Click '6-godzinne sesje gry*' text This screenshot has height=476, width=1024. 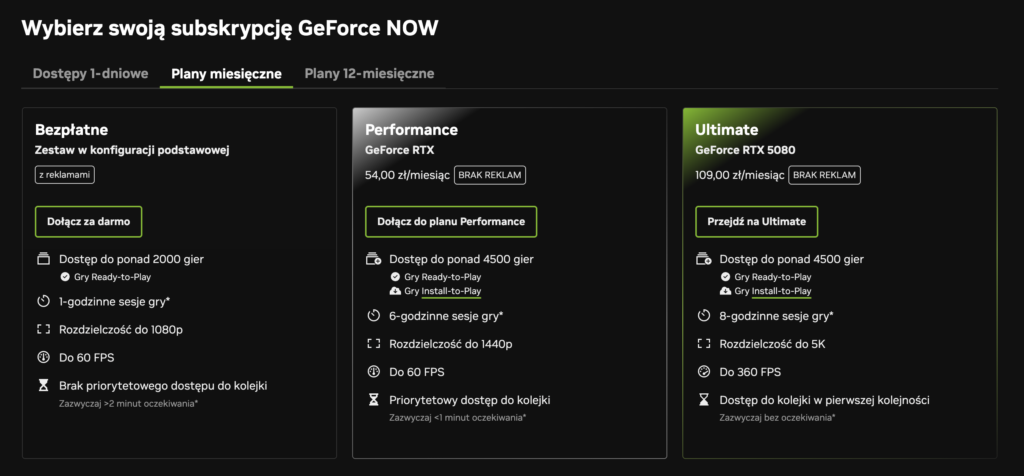pos(446,316)
